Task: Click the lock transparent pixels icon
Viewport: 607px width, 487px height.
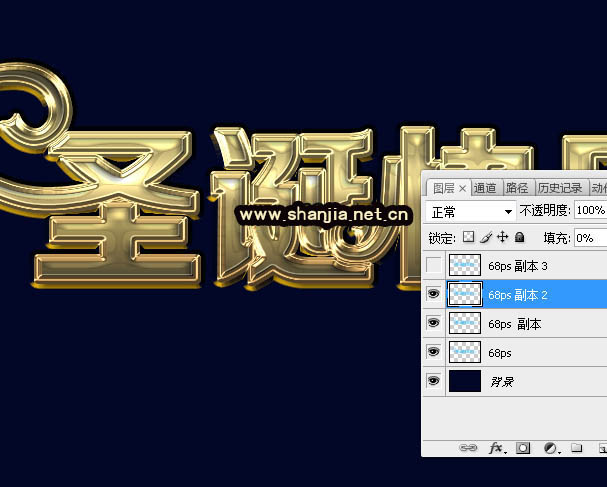Action: pyautogui.click(x=468, y=237)
